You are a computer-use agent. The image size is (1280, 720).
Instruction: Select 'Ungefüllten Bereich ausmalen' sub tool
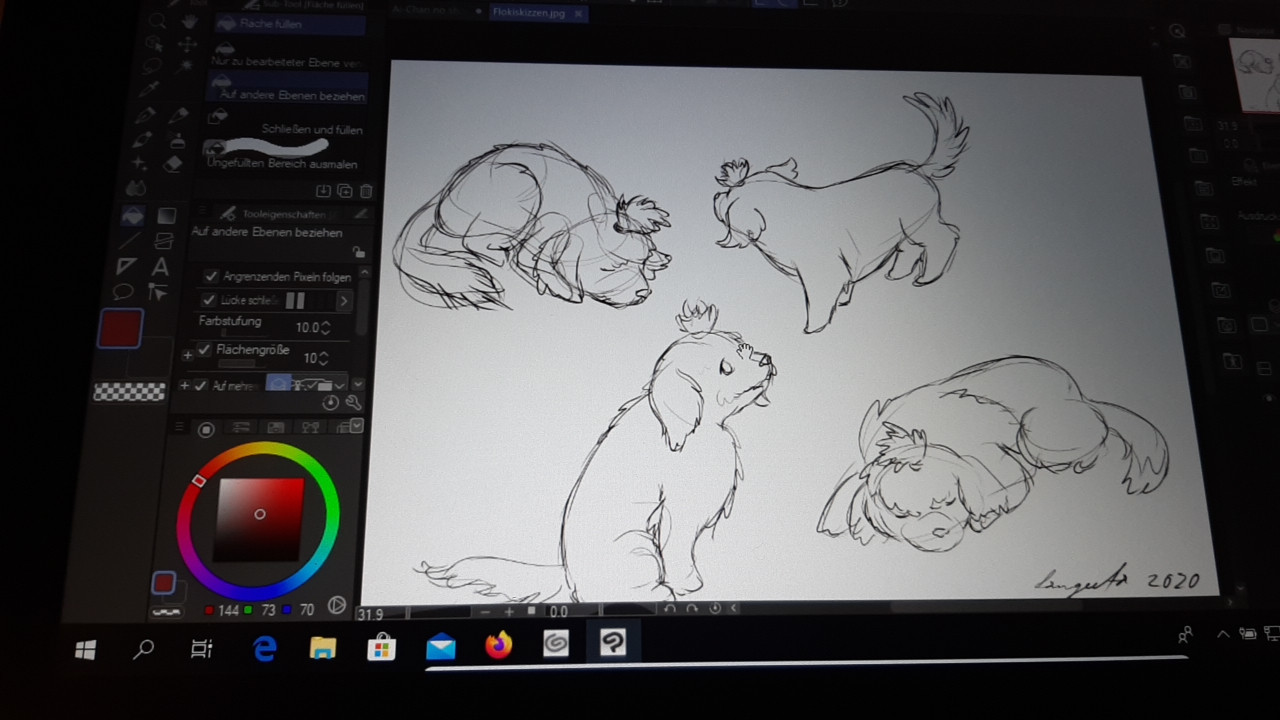coord(282,163)
